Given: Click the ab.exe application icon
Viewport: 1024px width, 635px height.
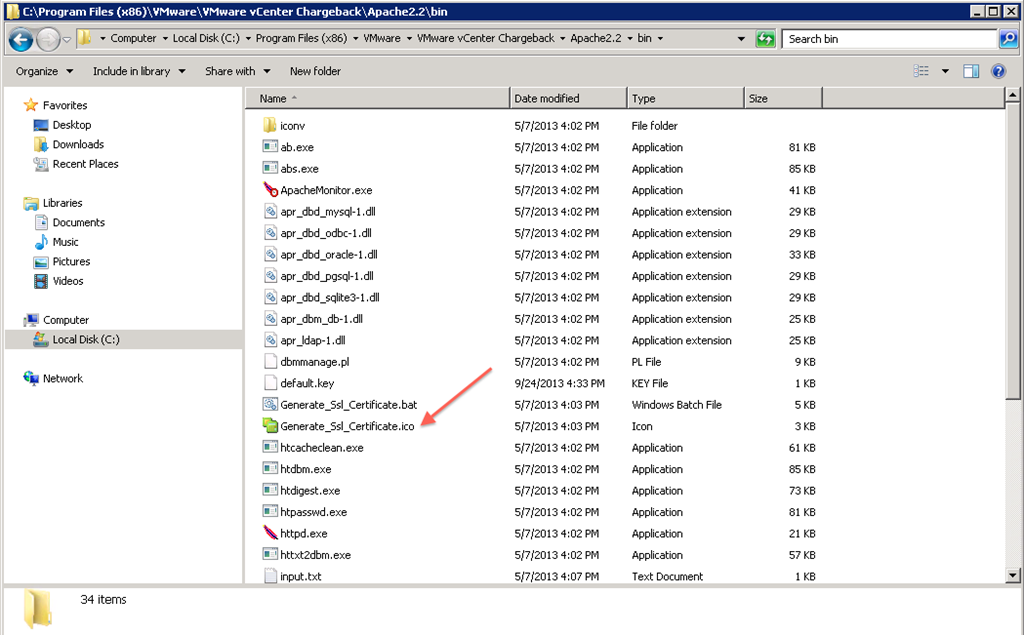Looking at the screenshot, I should pyautogui.click(x=270, y=147).
